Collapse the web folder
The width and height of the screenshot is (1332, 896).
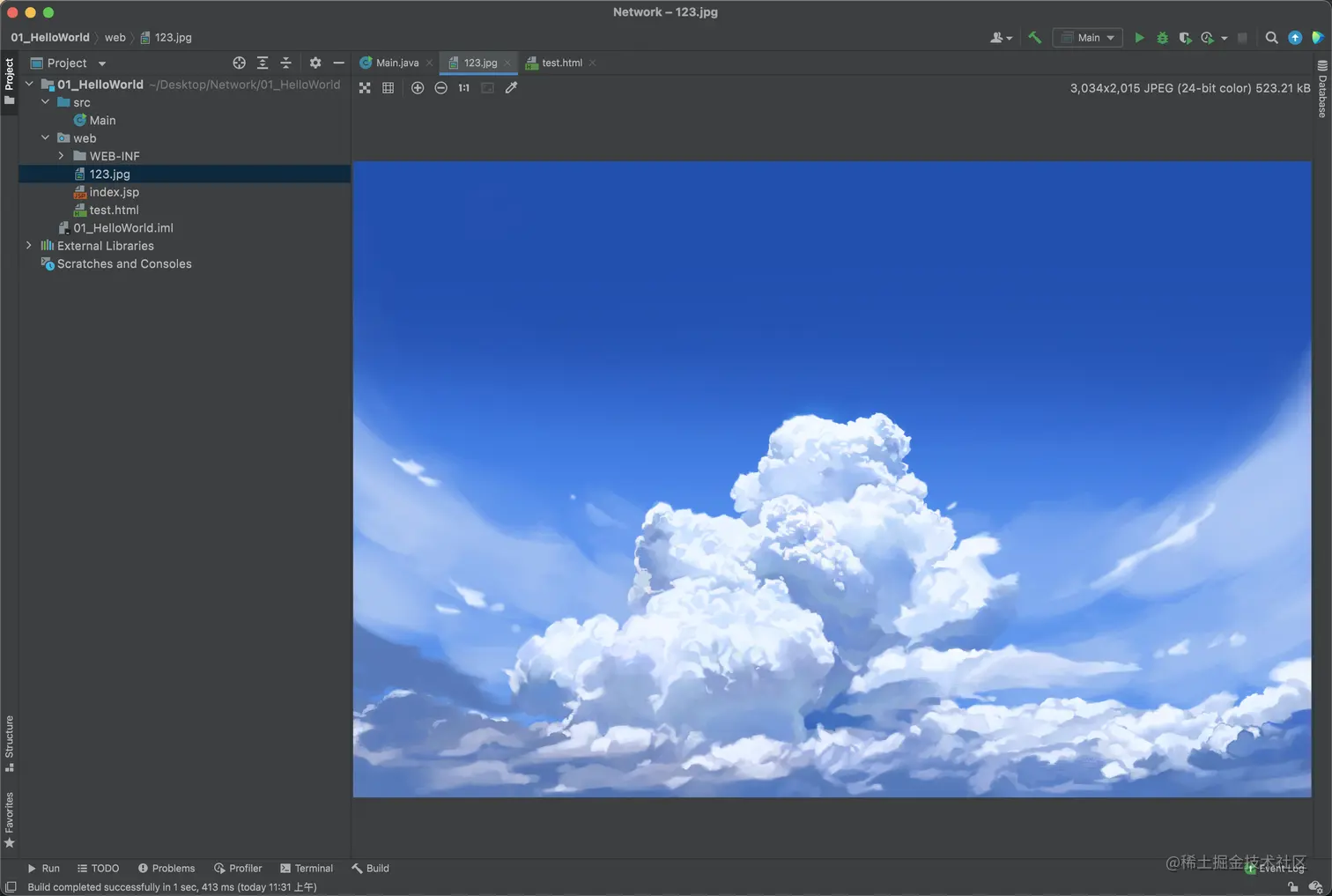pos(46,138)
